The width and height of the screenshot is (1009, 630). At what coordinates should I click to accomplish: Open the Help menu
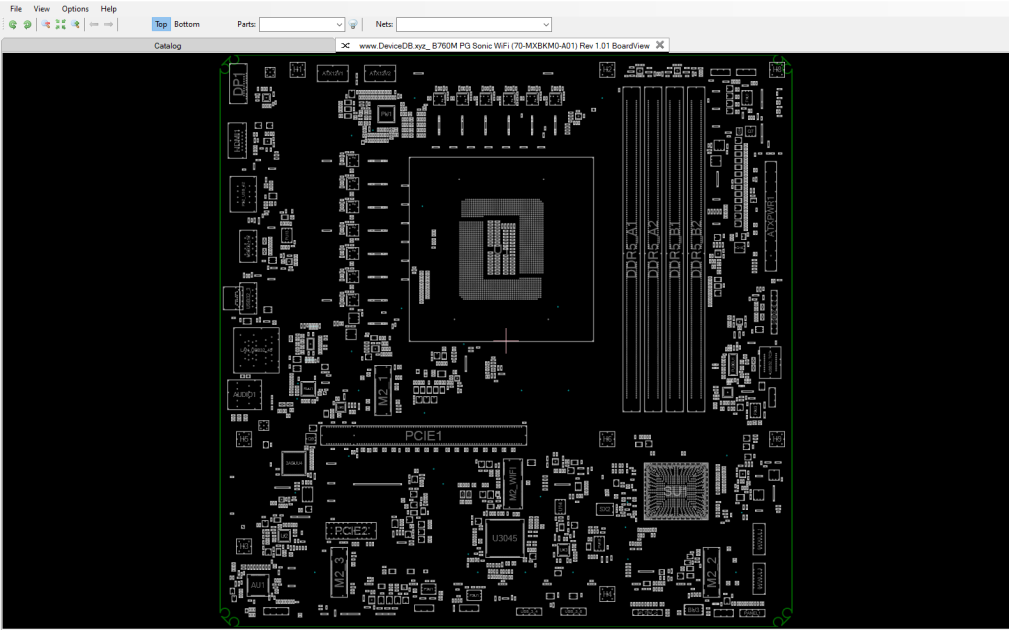click(109, 9)
